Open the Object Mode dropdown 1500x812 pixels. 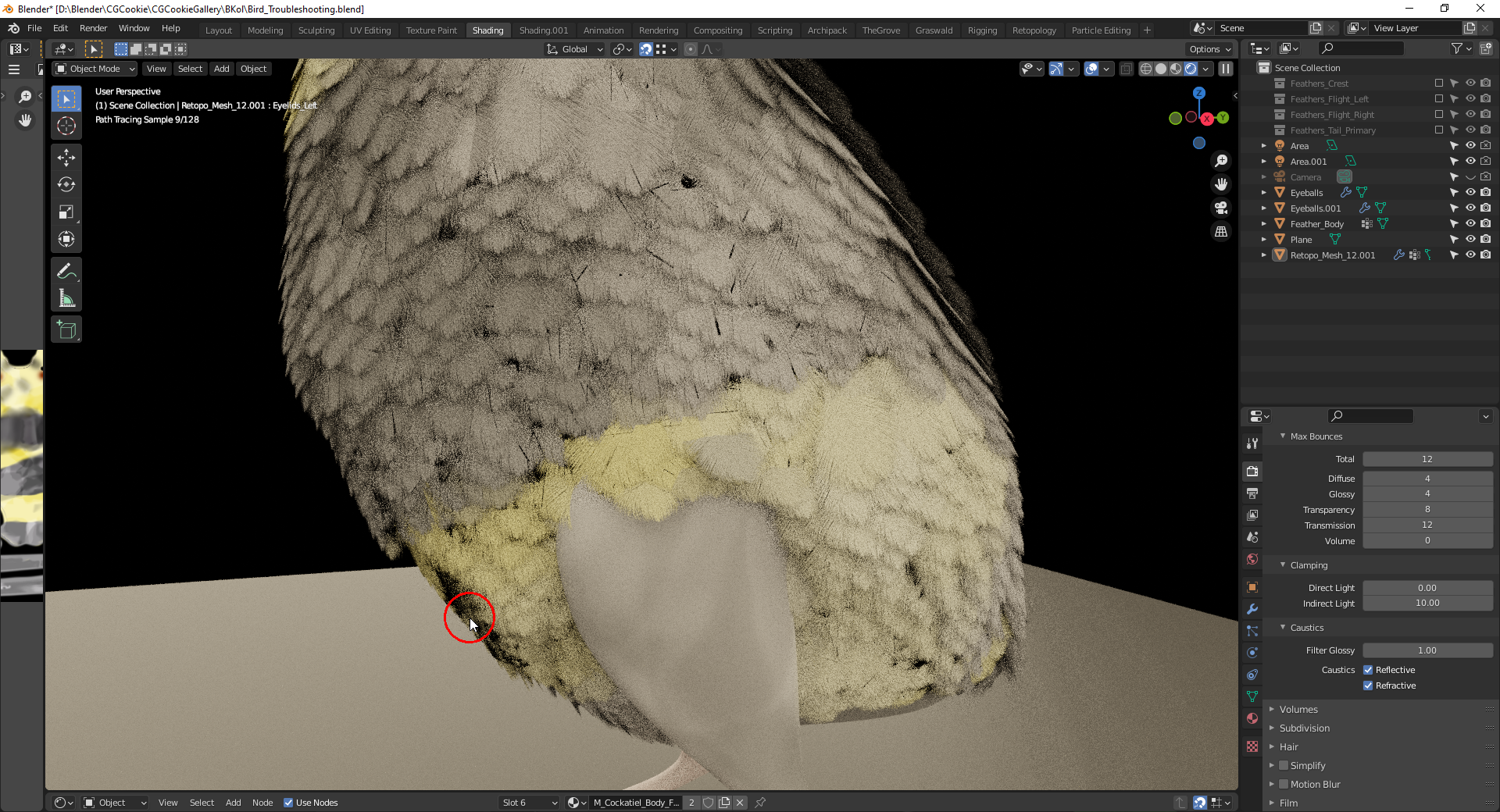95,69
